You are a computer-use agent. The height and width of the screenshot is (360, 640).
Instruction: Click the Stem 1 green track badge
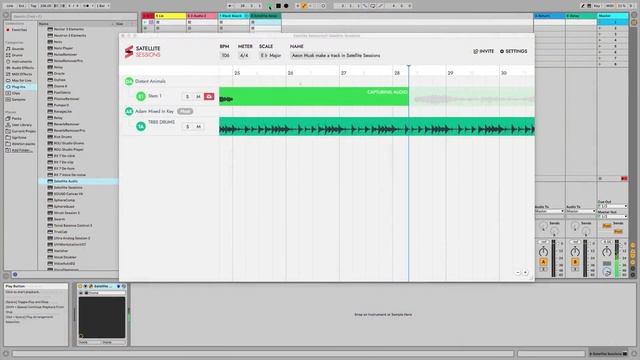coord(141,96)
